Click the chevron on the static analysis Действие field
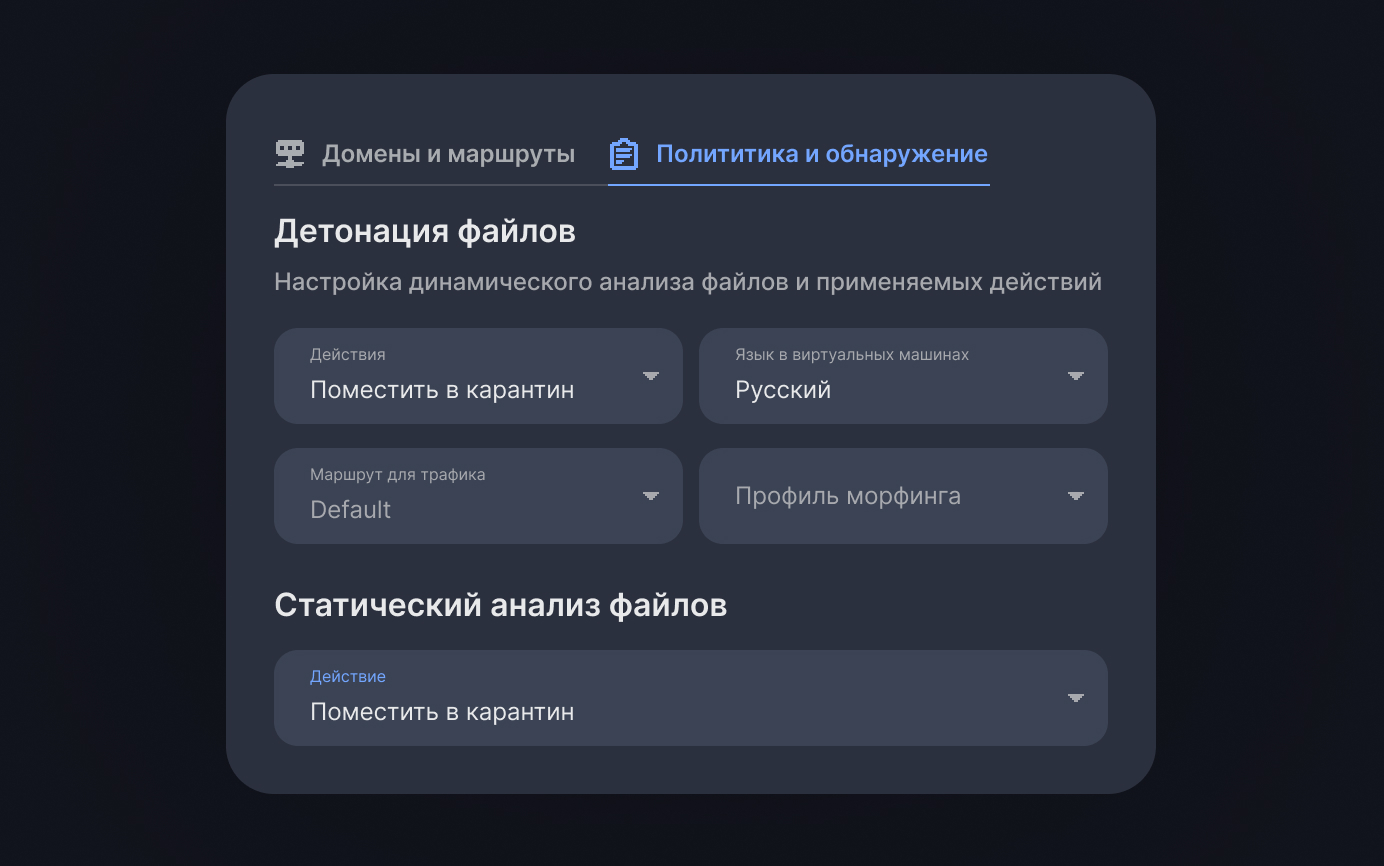The image size is (1384, 866). coord(1076,698)
